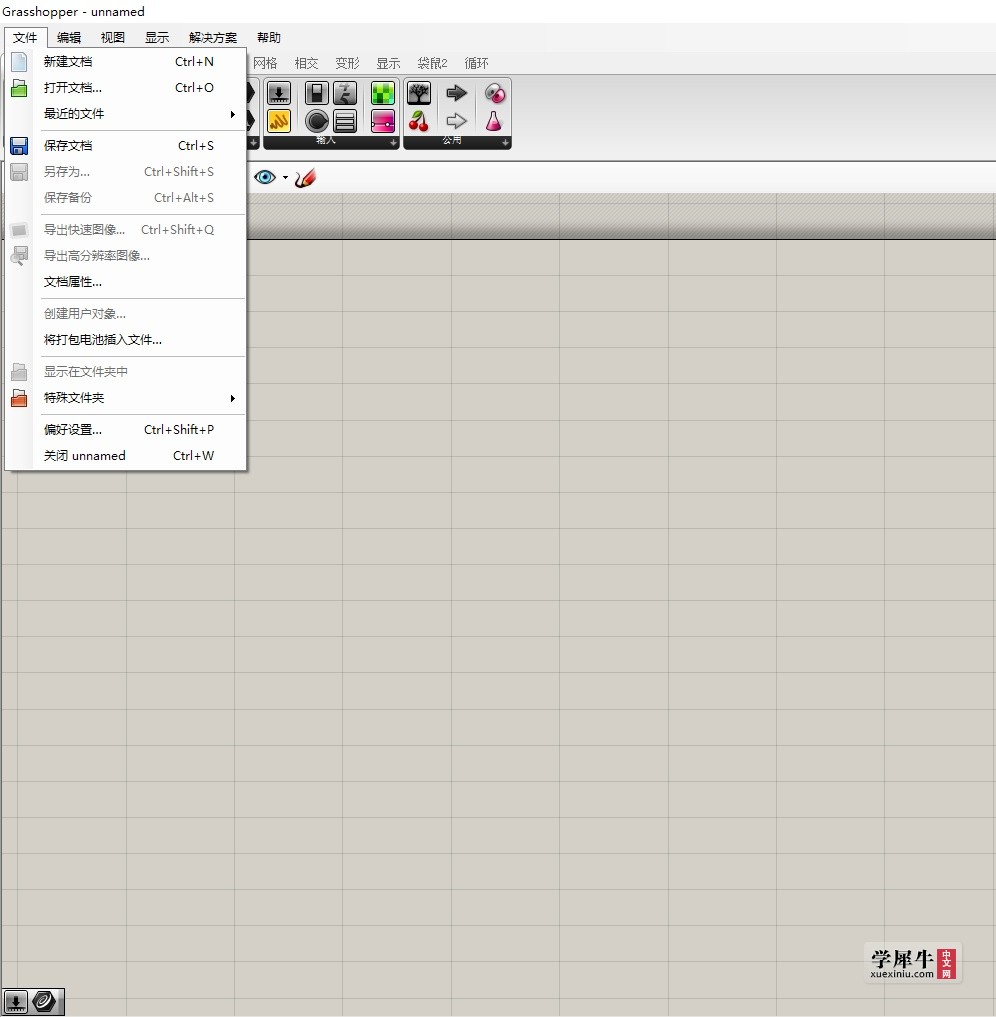
Task: Choose the Digit Scroller component icon
Action: click(x=345, y=93)
